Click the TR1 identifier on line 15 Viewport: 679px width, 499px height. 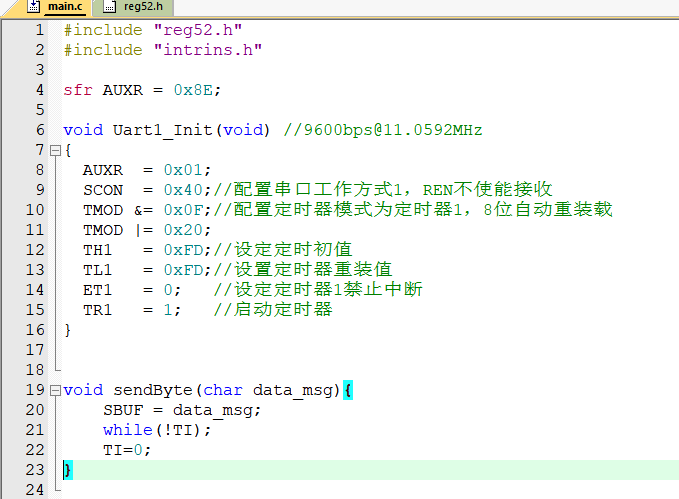98,310
